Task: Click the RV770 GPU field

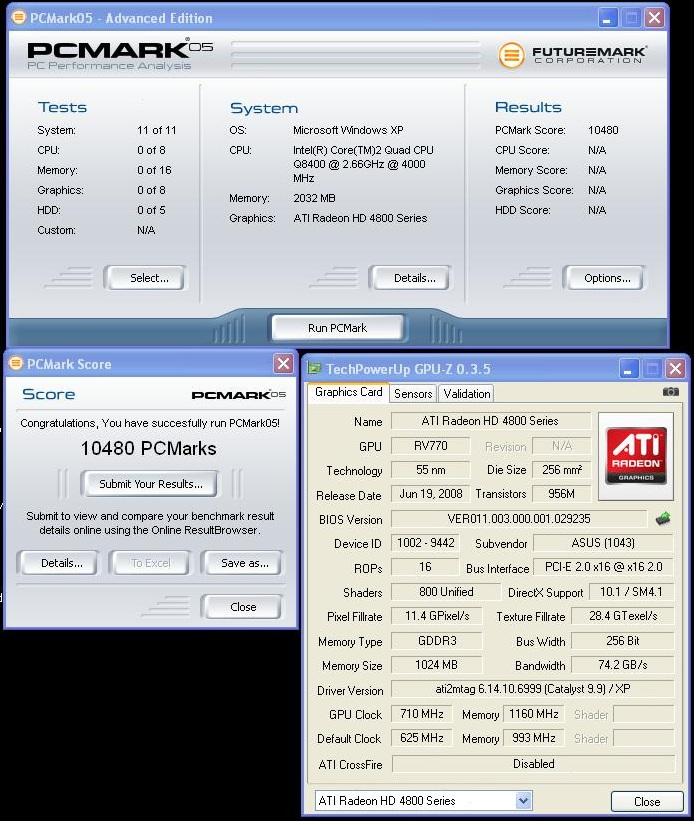Action: coord(430,446)
